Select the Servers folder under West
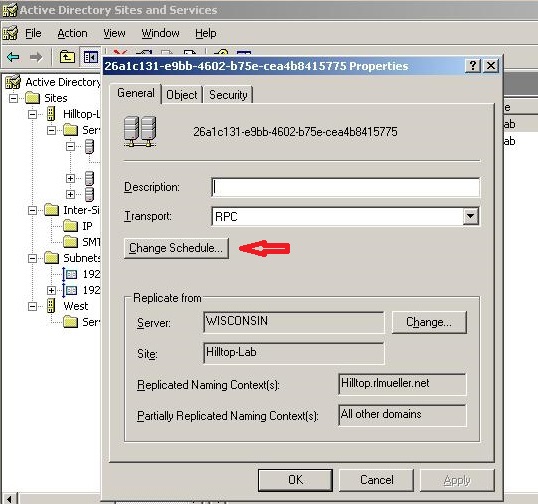Screen dimensions: 538x504 (70, 321)
